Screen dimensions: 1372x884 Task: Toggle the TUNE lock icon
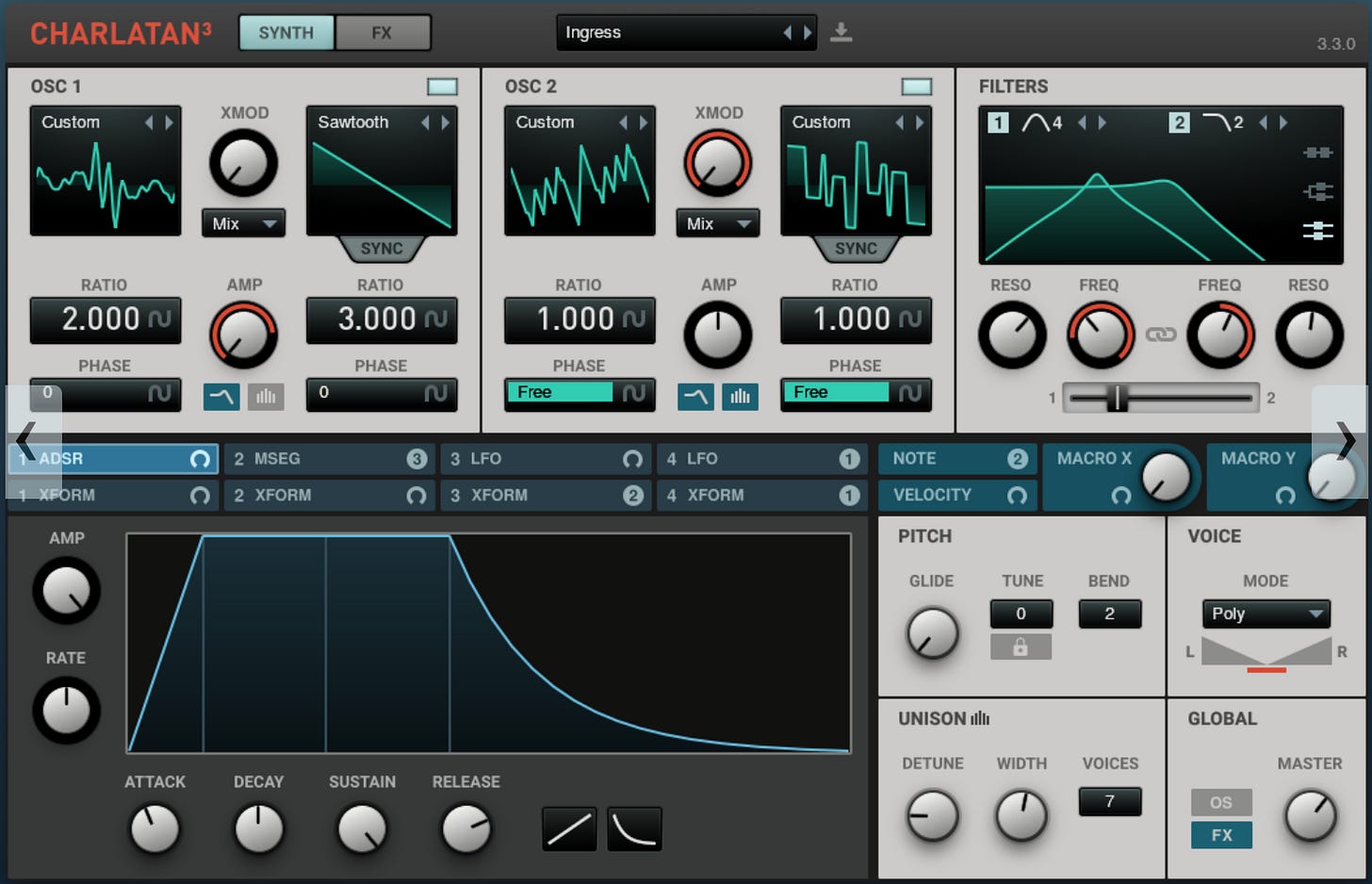[x=1021, y=647]
